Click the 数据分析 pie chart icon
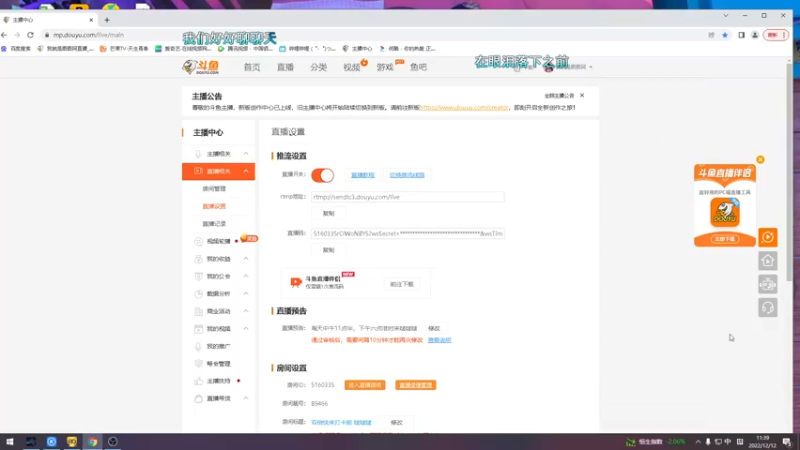The image size is (800, 450). click(198, 294)
